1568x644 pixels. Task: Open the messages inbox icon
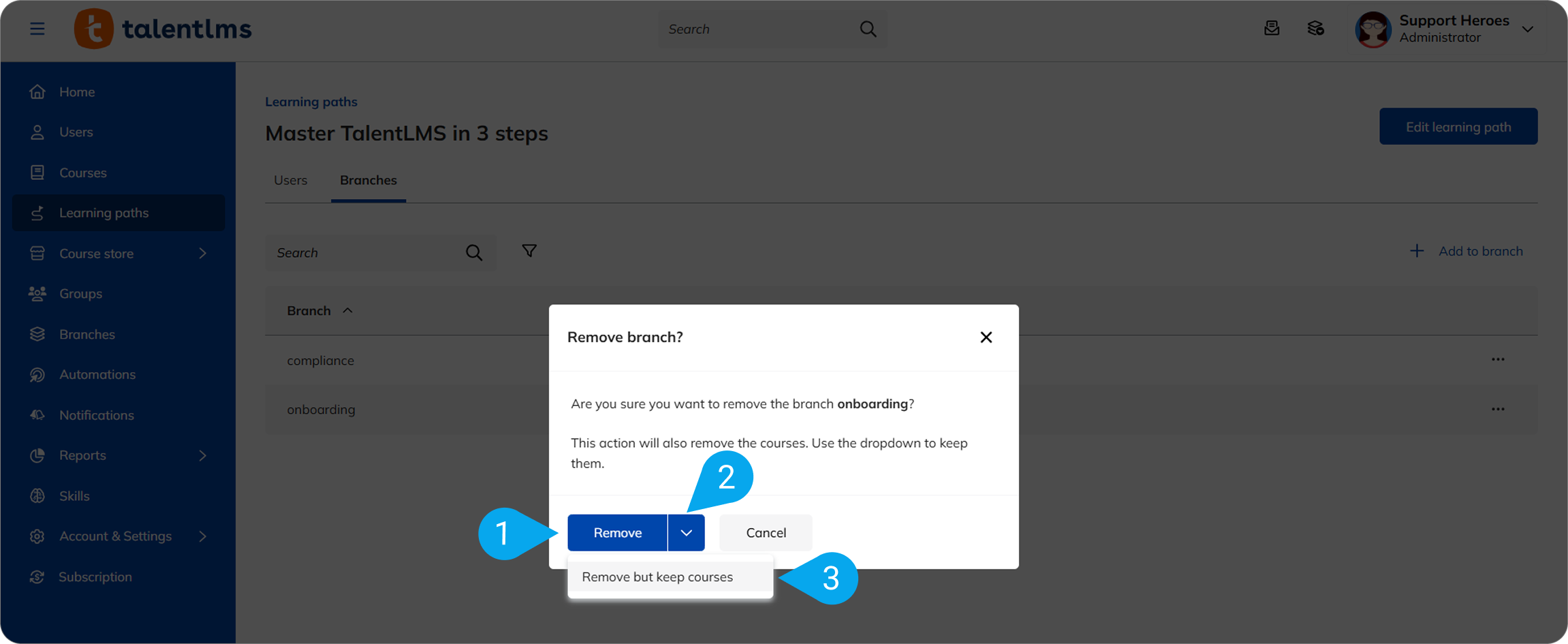point(1271,29)
